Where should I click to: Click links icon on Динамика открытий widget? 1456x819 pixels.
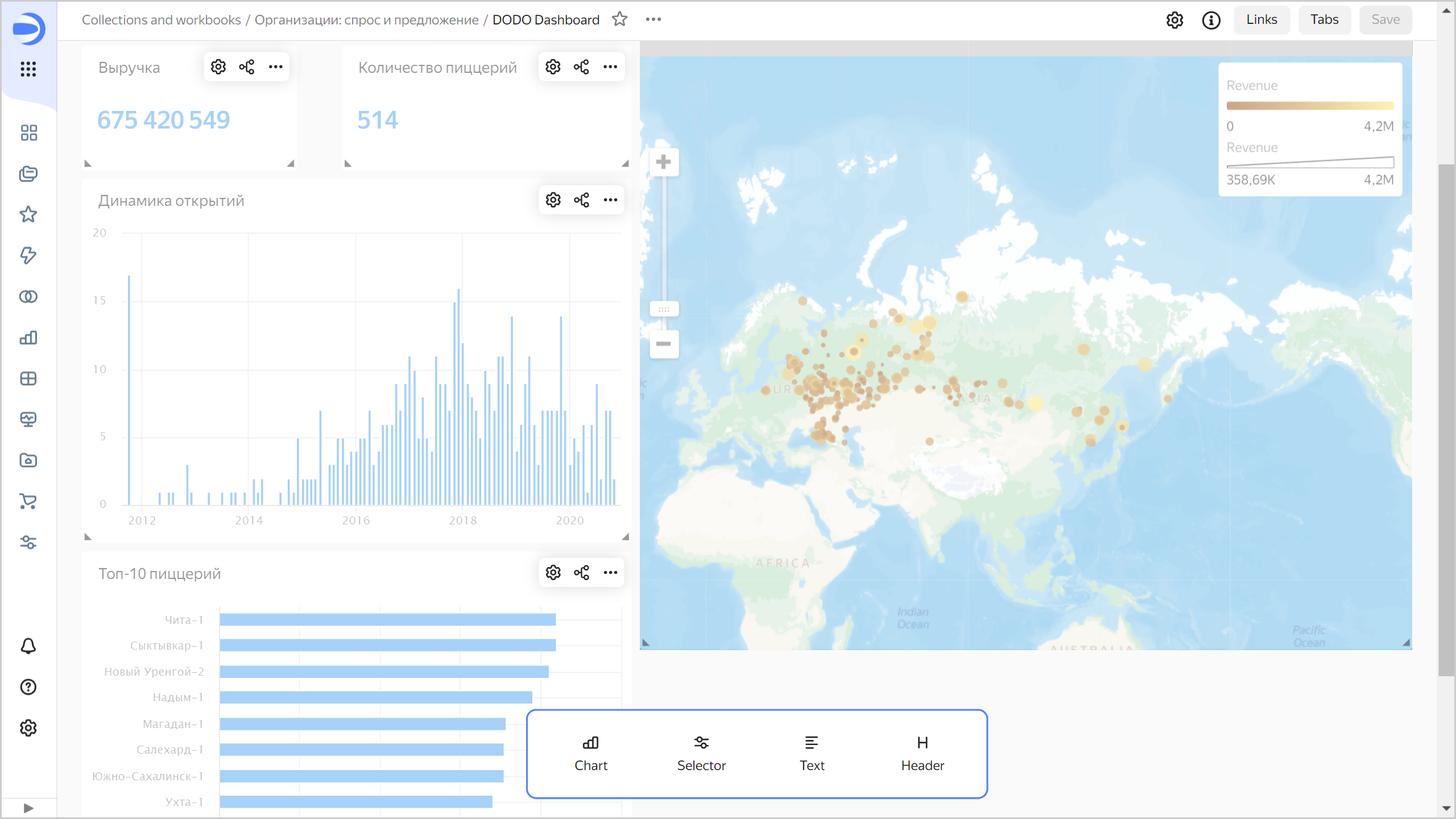(x=581, y=200)
